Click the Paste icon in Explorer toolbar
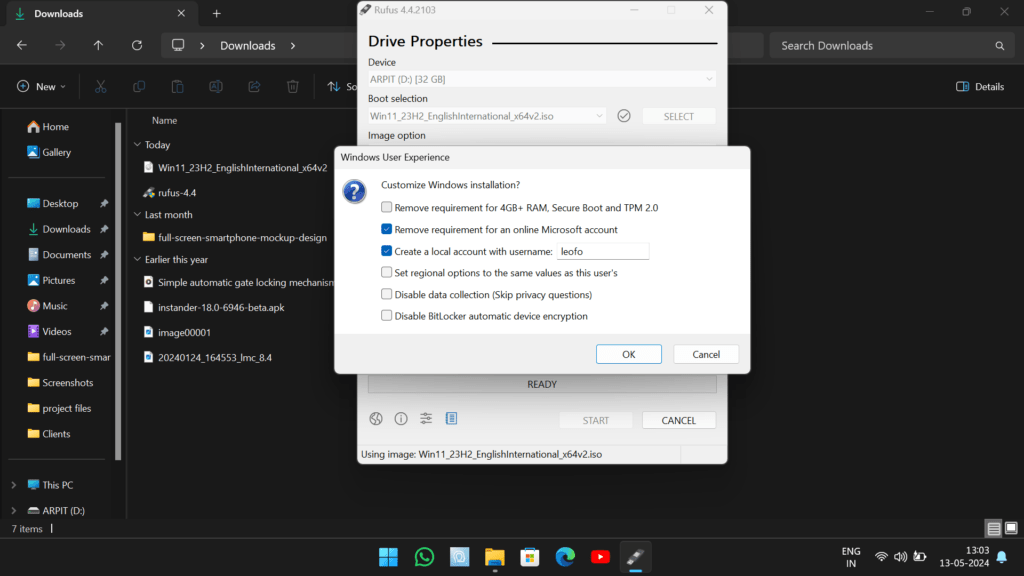The image size is (1024, 576). click(x=177, y=86)
